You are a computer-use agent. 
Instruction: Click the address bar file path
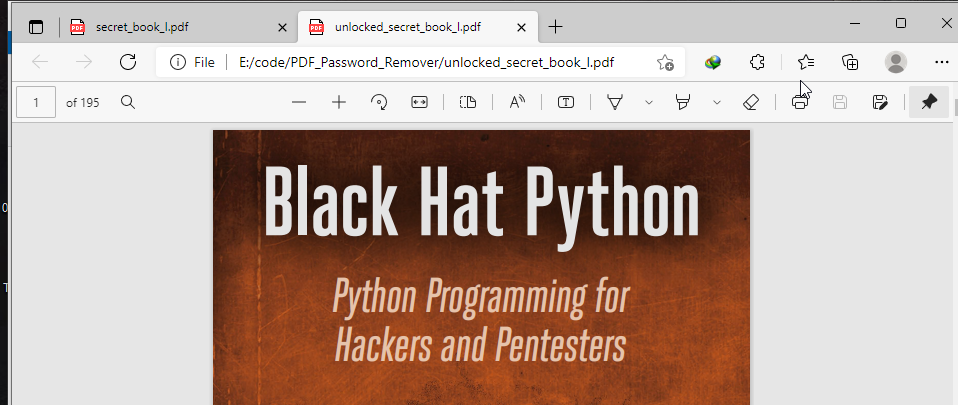click(426, 62)
